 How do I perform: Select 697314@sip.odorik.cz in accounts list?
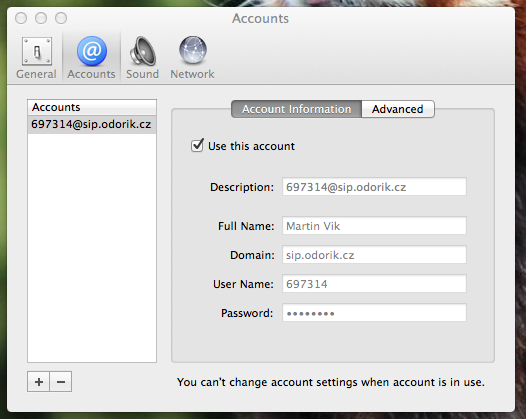[92, 124]
